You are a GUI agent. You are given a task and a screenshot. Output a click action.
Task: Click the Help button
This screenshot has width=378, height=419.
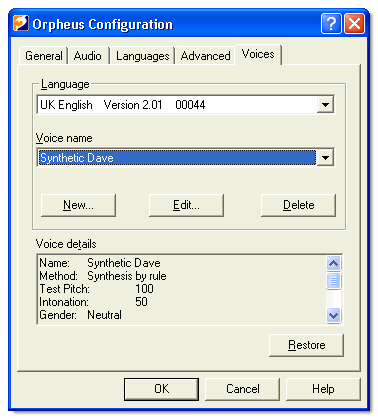(x=323, y=389)
